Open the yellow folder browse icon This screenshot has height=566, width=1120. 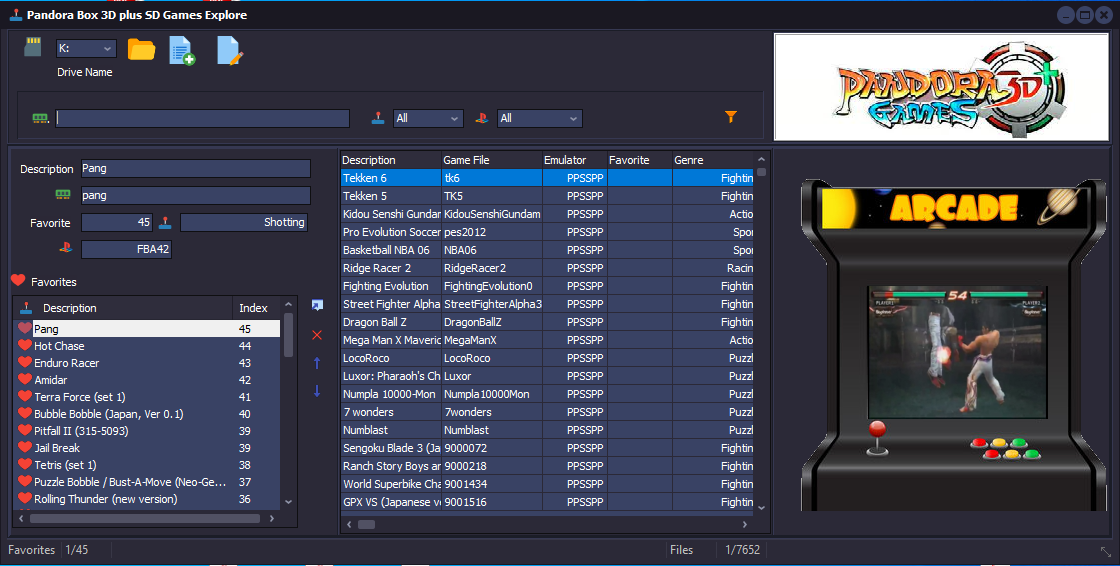[141, 49]
